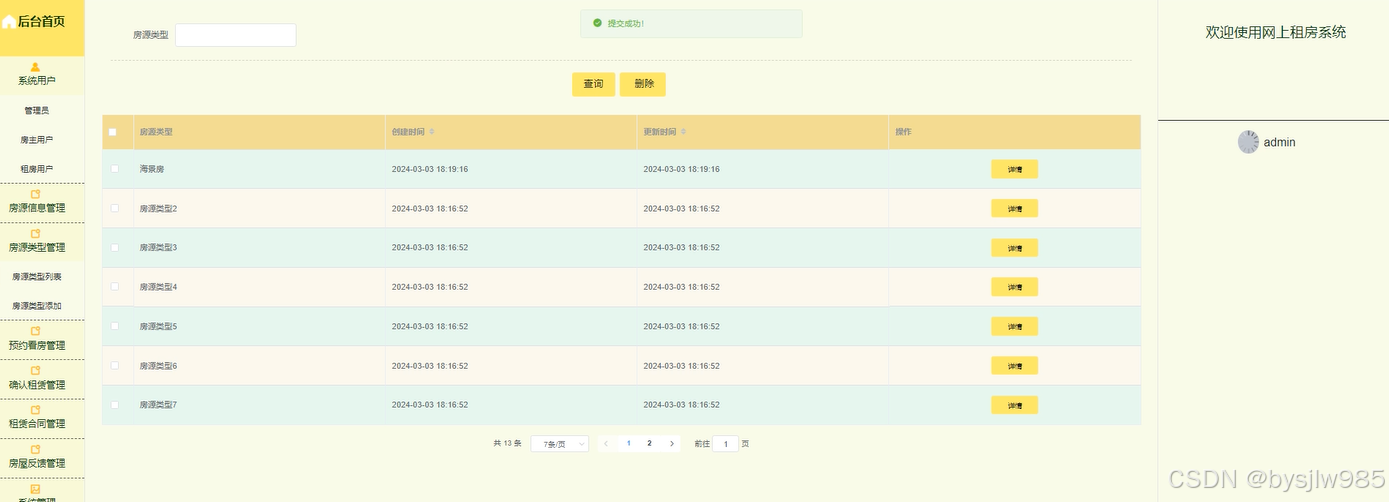Screen dimensions: 1389x502
Task: Click the icon above 确认租赁管理
Action: pos(36,370)
